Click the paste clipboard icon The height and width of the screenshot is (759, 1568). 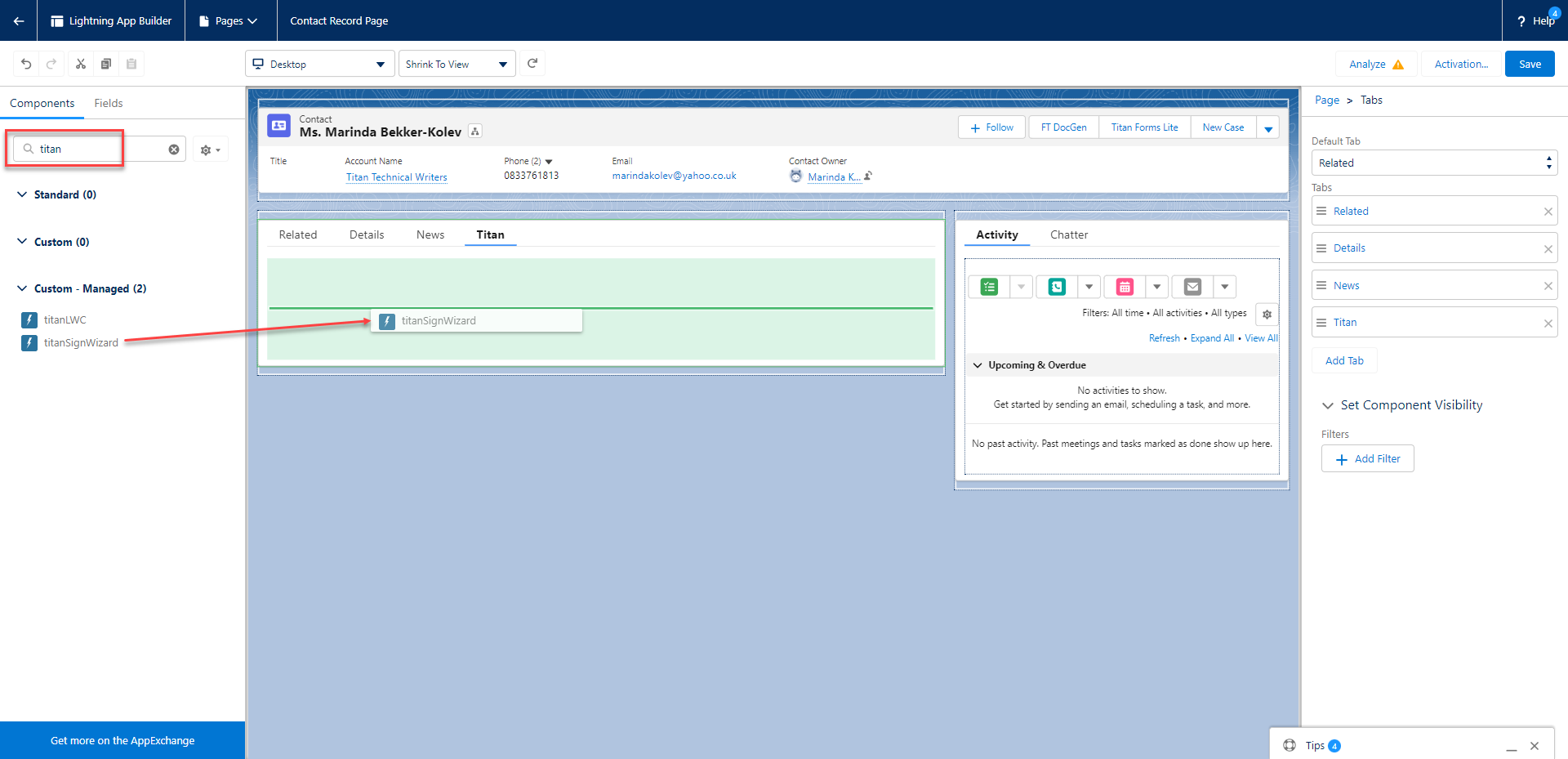(131, 64)
